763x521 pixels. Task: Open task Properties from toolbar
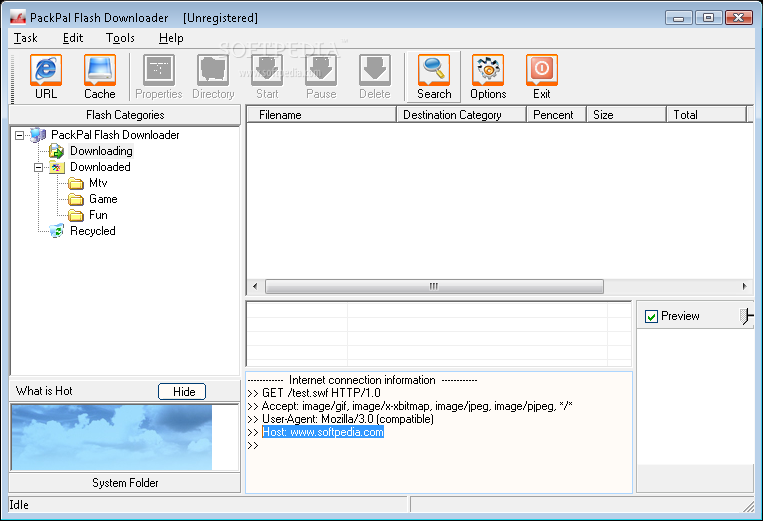(159, 77)
